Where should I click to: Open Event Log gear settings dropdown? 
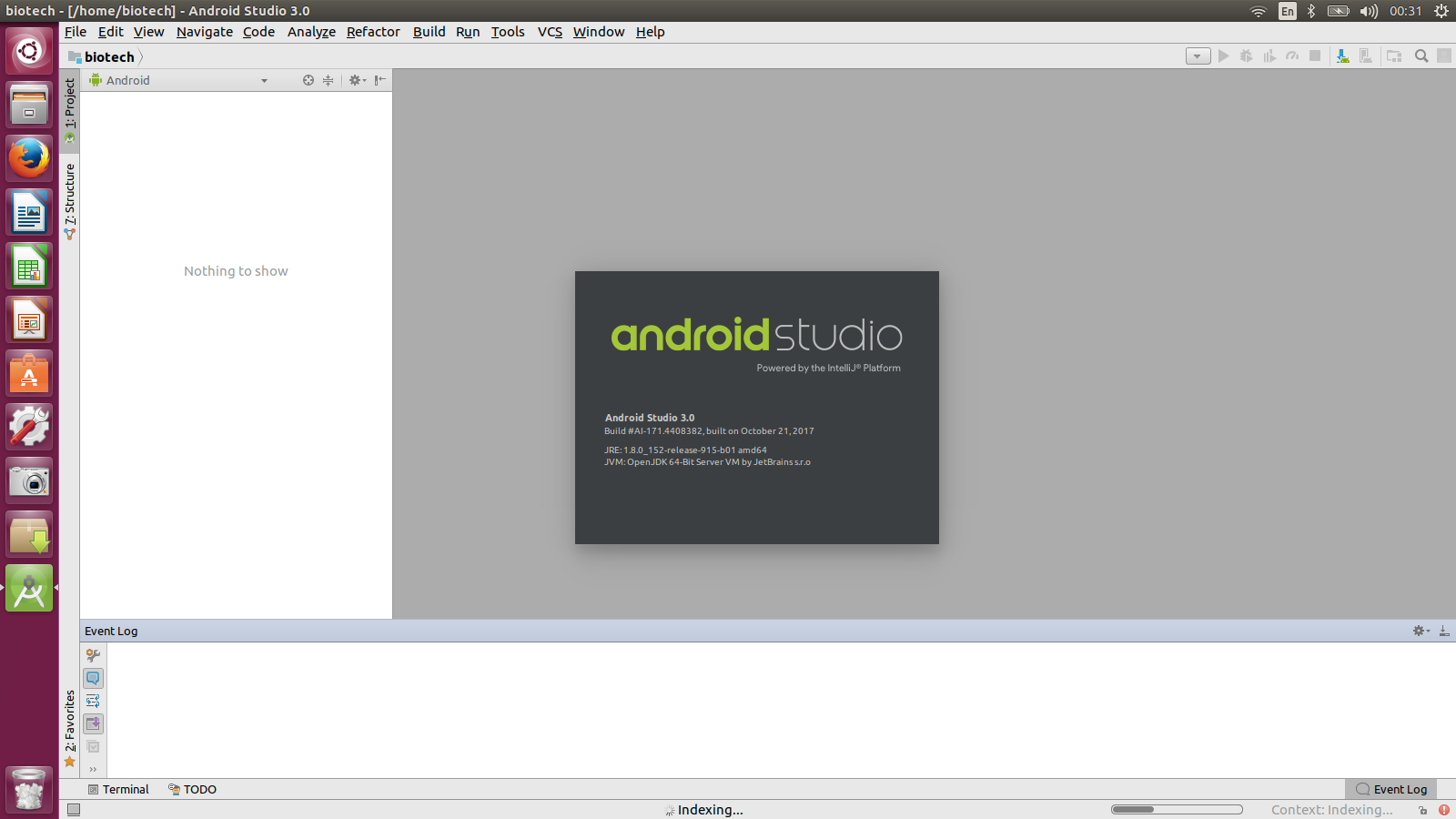(1421, 631)
